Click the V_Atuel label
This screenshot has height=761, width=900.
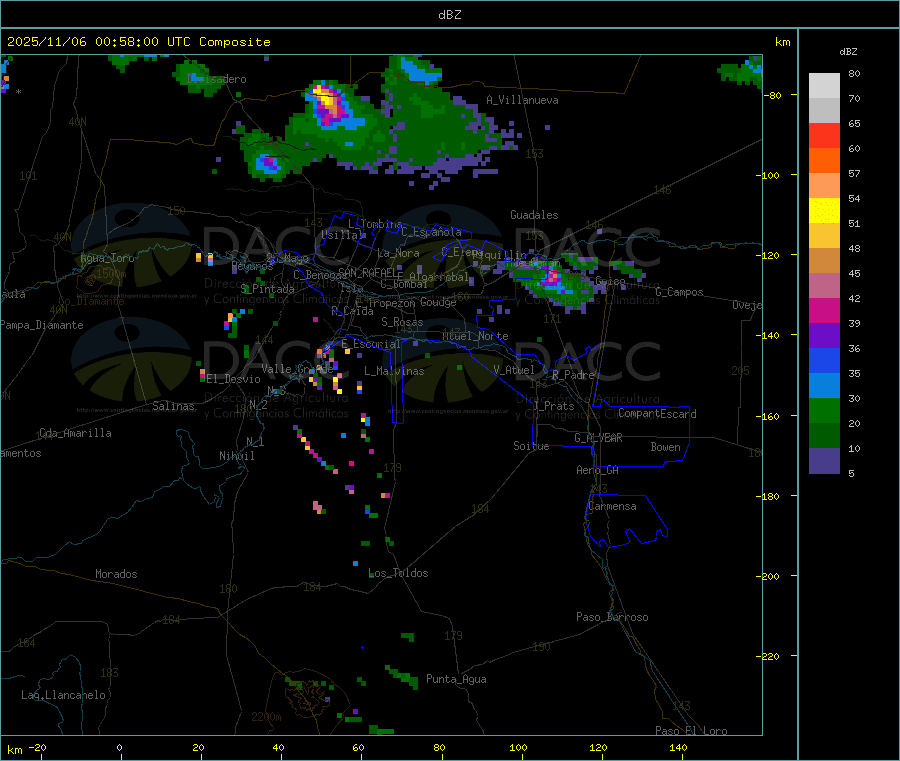514,370
